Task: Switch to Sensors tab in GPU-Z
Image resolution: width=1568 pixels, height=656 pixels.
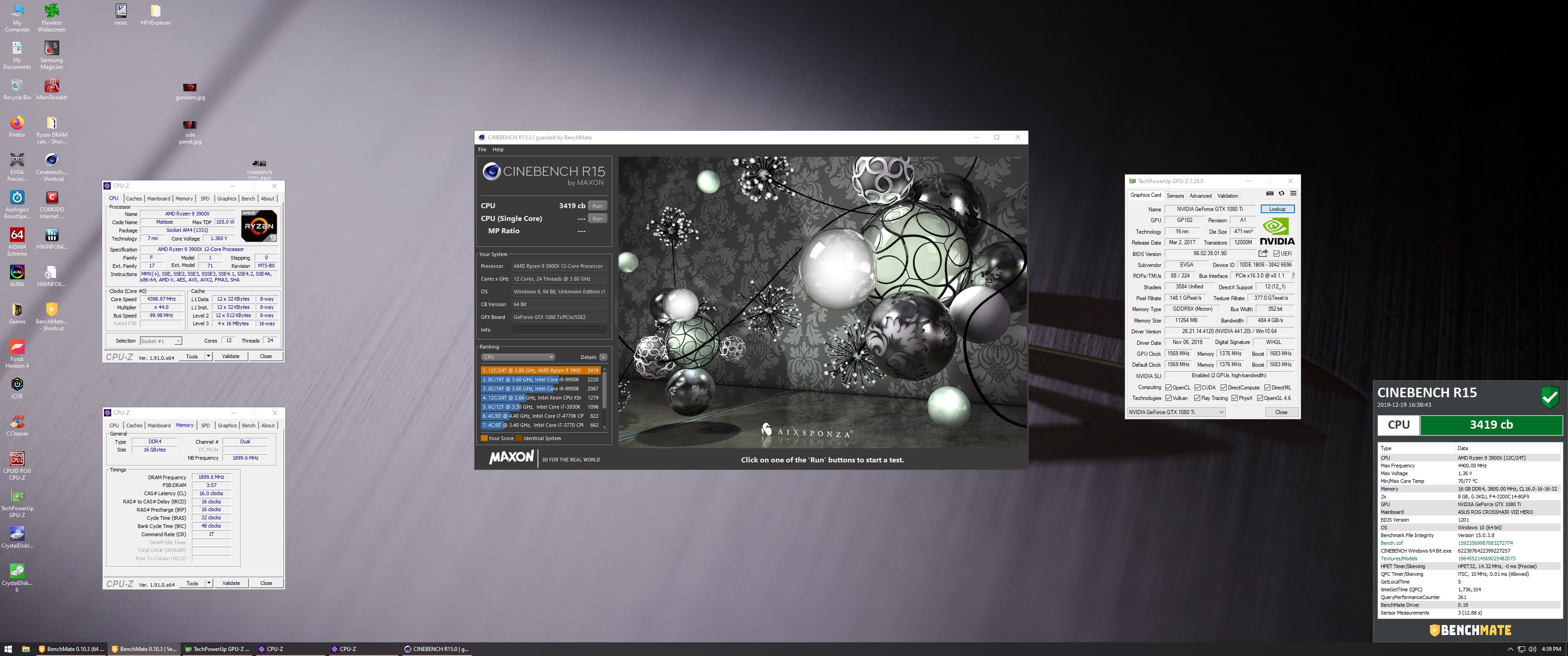Action: [x=1175, y=196]
